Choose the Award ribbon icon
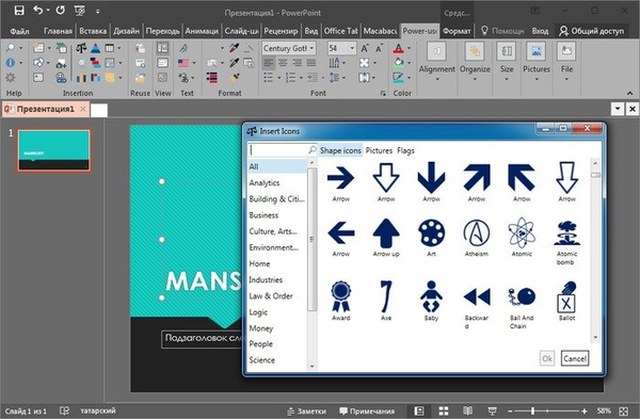This screenshot has width=640, height=419. (x=342, y=294)
